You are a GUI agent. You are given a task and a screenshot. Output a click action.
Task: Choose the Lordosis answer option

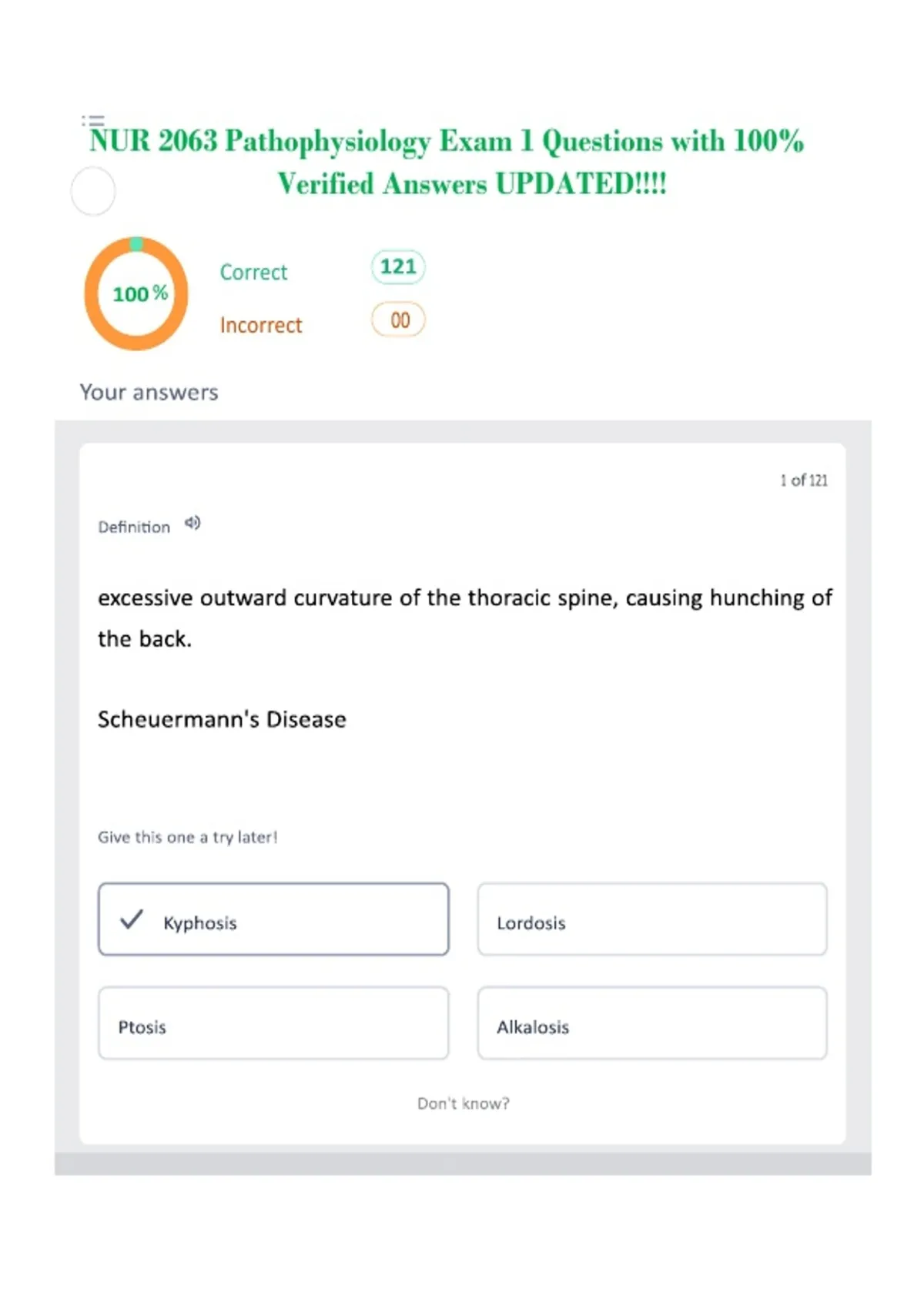point(652,919)
